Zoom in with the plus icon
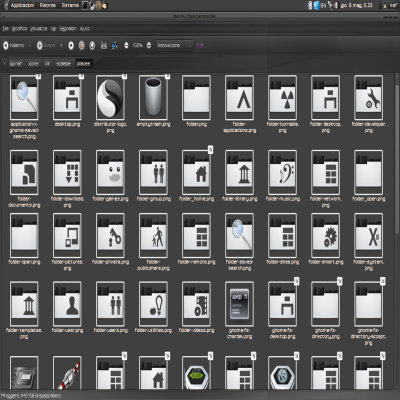This screenshot has width=400, height=400. [149, 45]
